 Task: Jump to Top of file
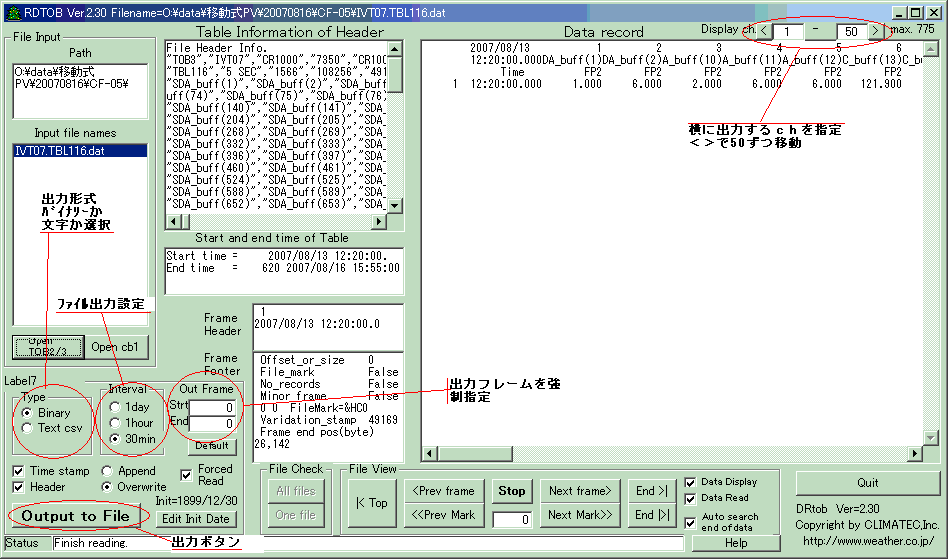[x=372, y=503]
